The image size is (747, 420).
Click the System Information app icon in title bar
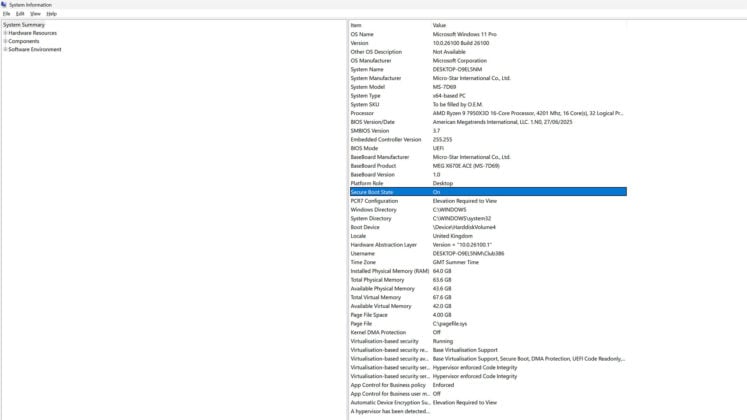4,4
